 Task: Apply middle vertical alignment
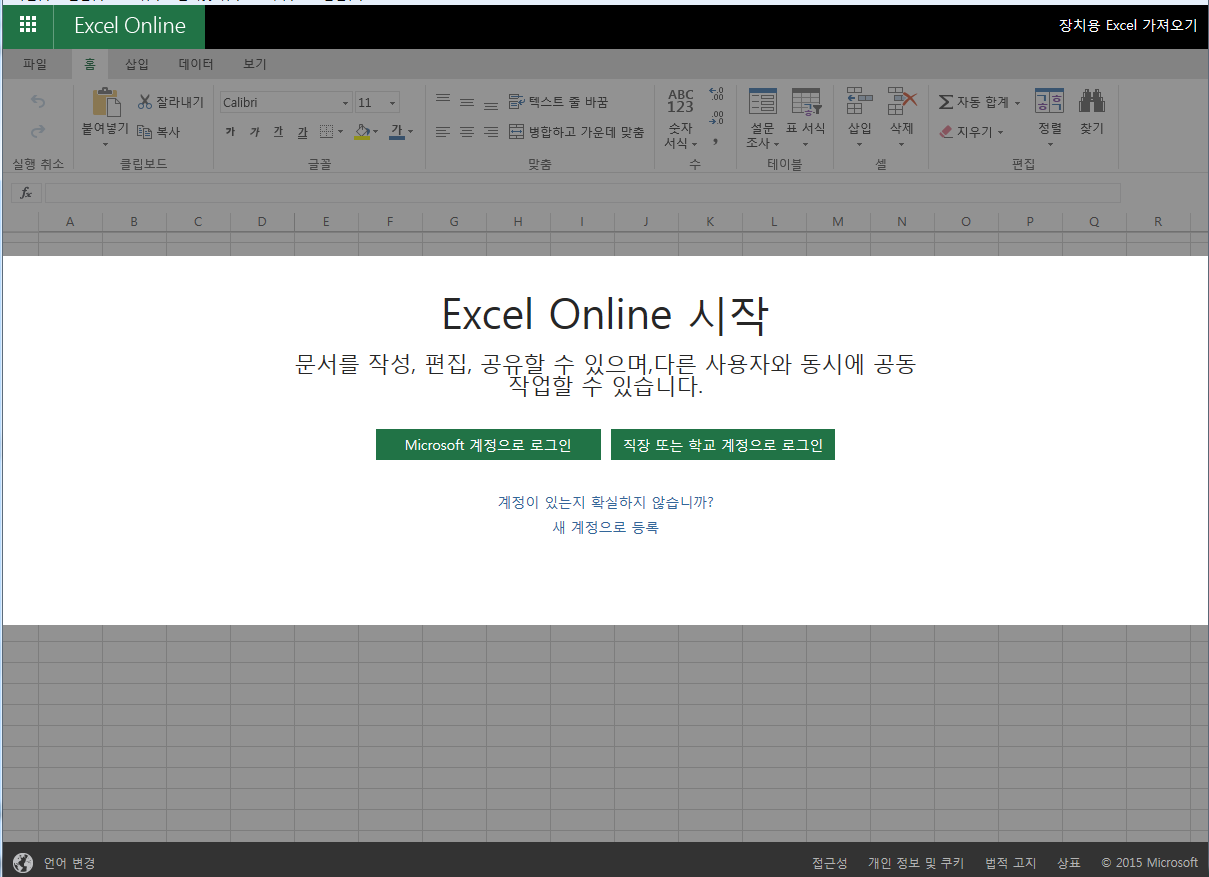tap(467, 102)
